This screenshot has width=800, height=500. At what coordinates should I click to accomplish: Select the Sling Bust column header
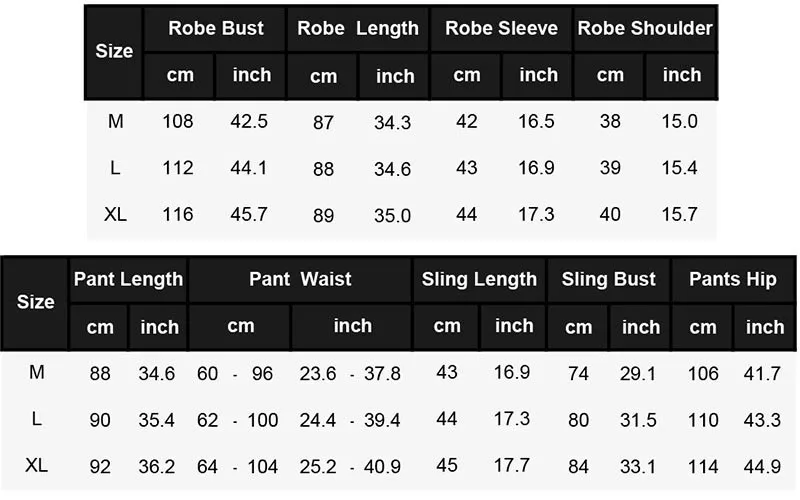pos(608,279)
